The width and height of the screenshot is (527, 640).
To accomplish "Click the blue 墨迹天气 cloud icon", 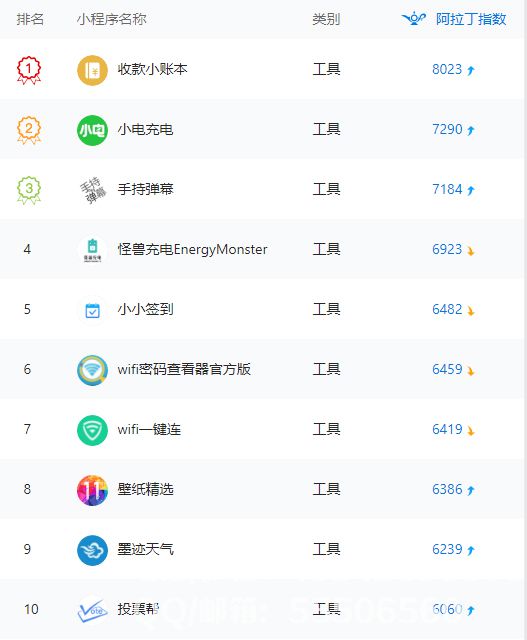I will point(92,550).
